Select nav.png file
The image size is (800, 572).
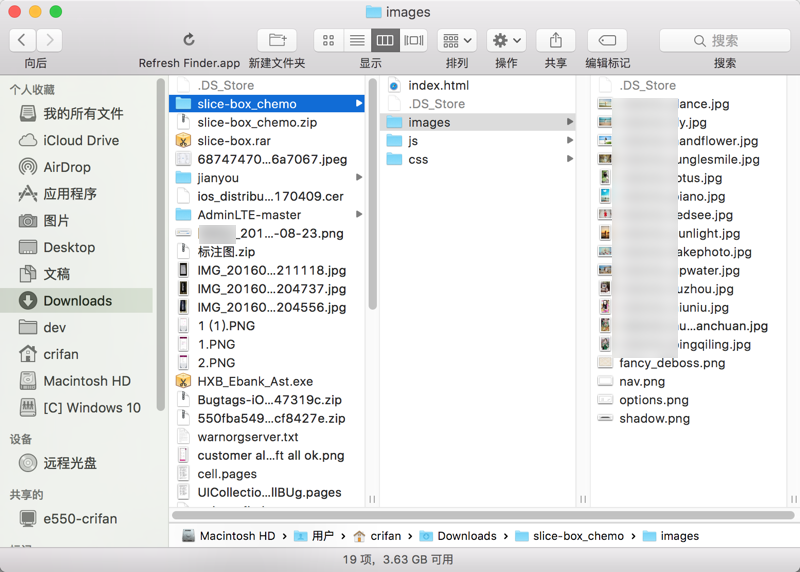[x=689, y=381]
